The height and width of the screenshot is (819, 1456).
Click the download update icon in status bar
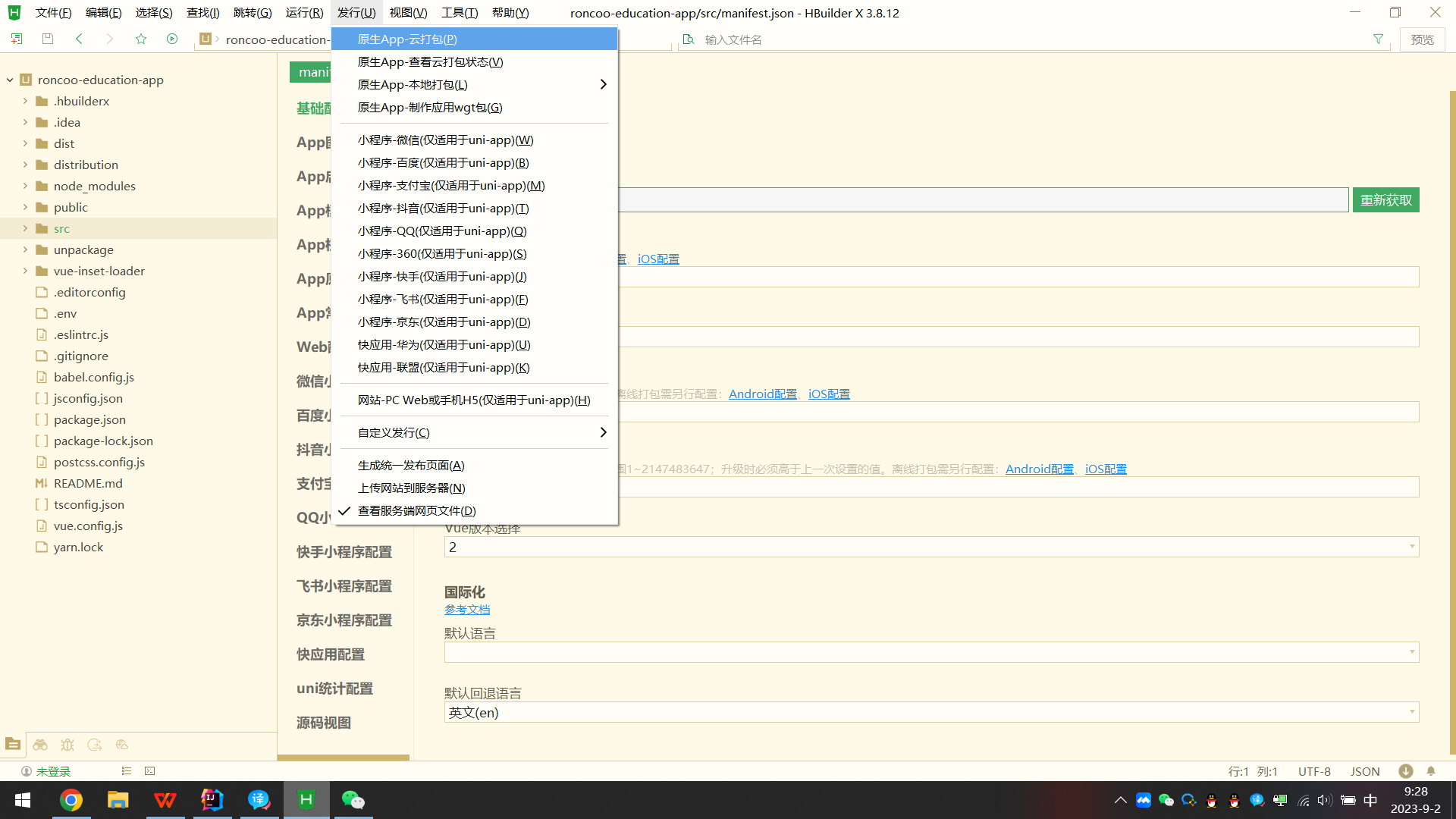1406,771
